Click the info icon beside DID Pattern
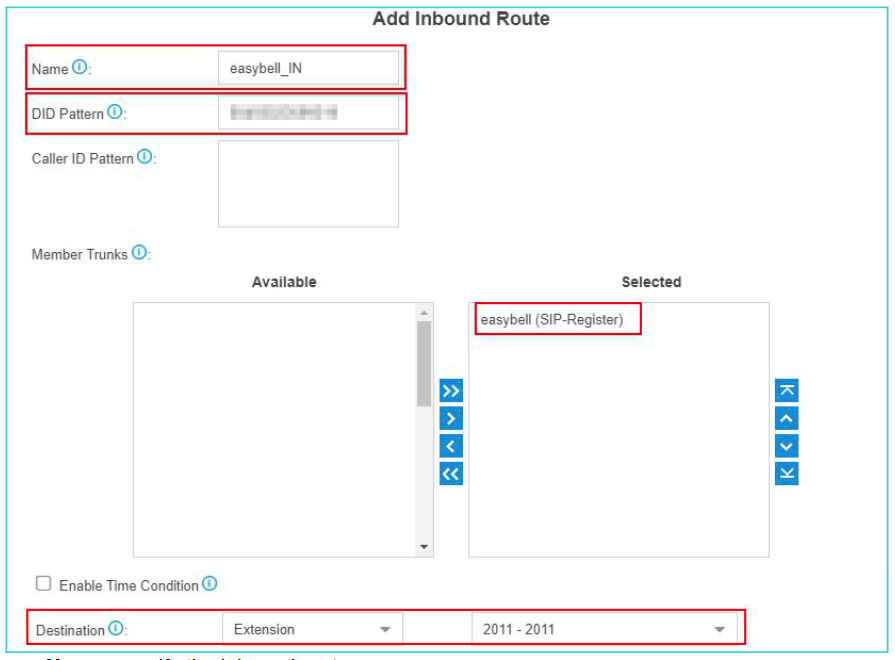The image size is (895, 660). tap(115, 113)
